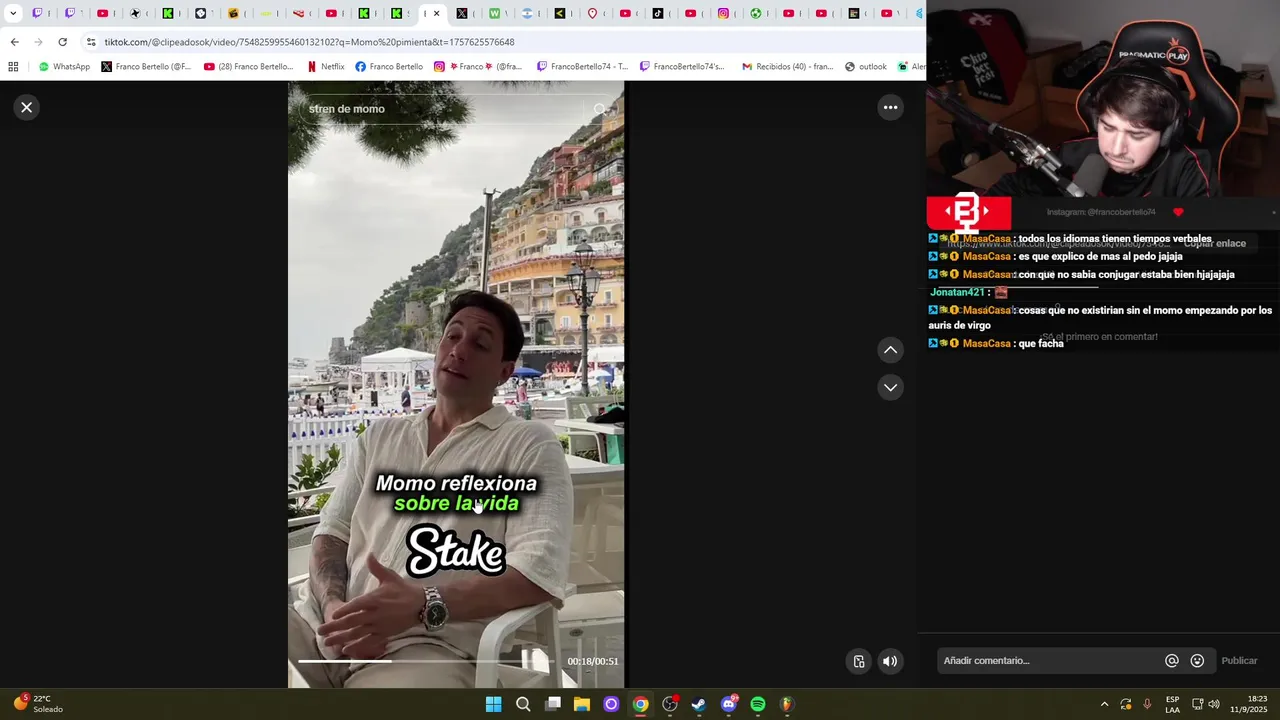Switch to the Argentina flag tab

pyautogui.click(x=527, y=14)
